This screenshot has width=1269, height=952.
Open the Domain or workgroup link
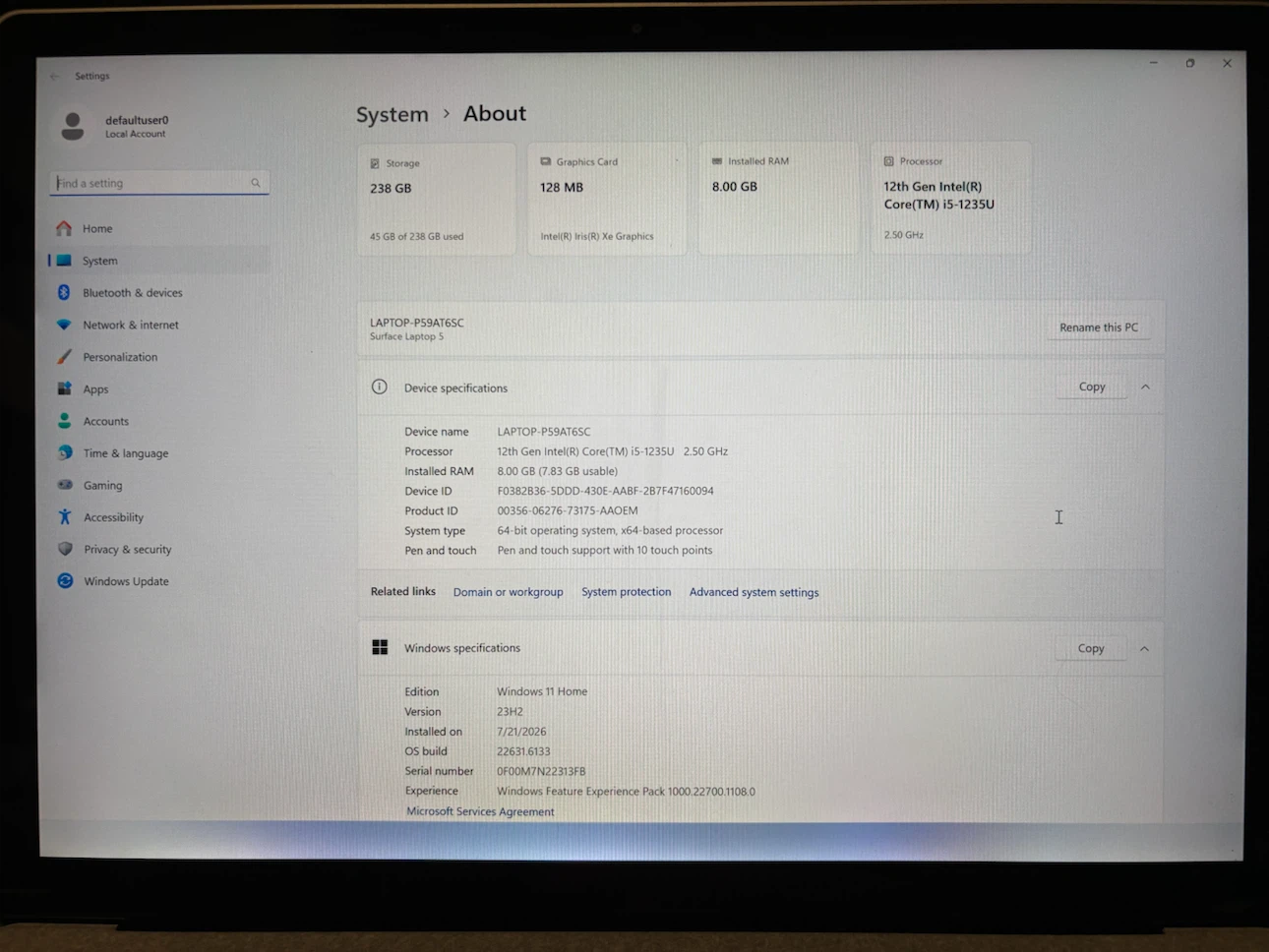coord(508,592)
